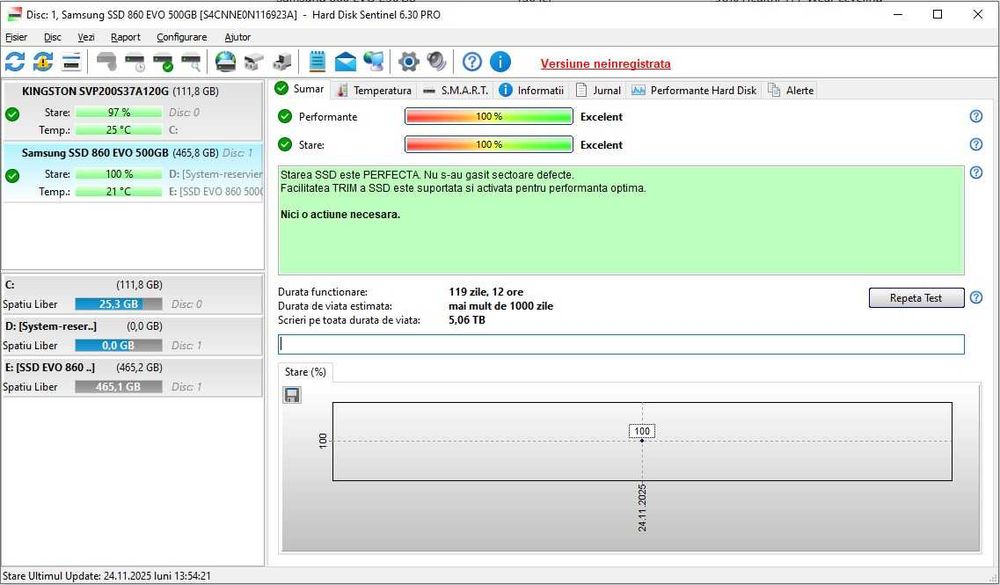The width and height of the screenshot is (1000, 585).
Task: Click the KINGSTON Temp. 25 °C bar
Action: (119, 130)
